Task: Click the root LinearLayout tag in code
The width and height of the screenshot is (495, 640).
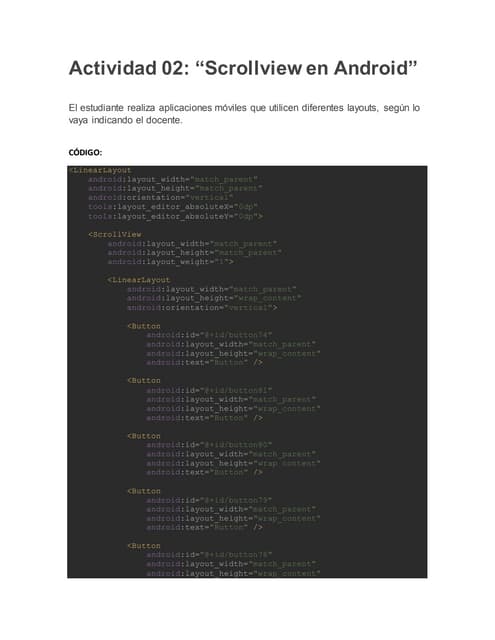Action: pos(100,170)
